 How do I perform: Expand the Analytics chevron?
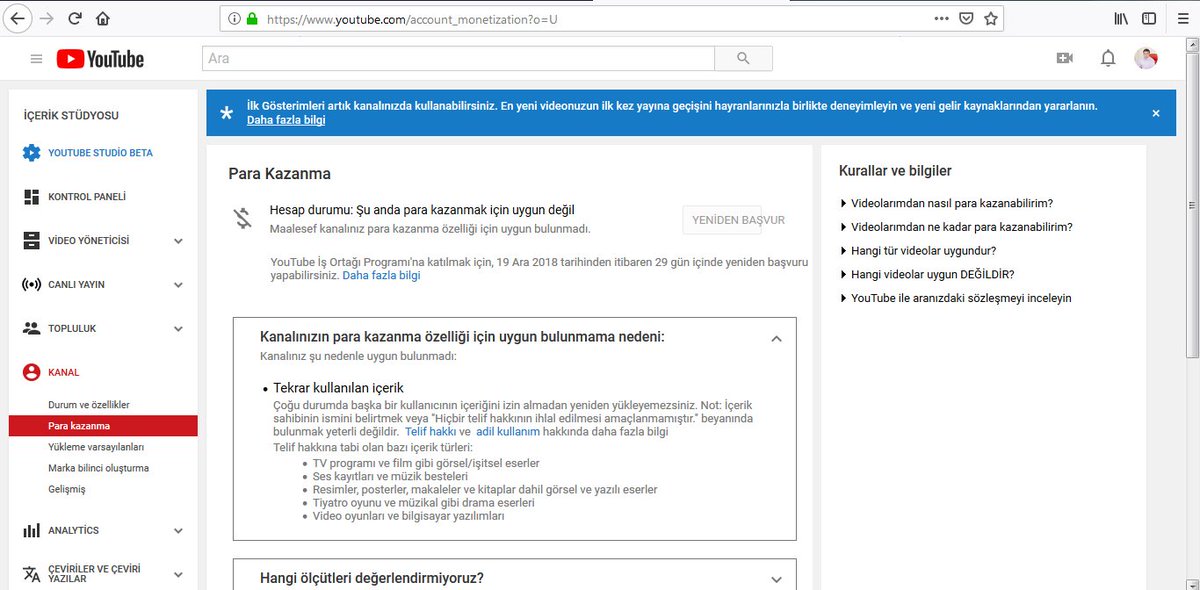point(178,530)
